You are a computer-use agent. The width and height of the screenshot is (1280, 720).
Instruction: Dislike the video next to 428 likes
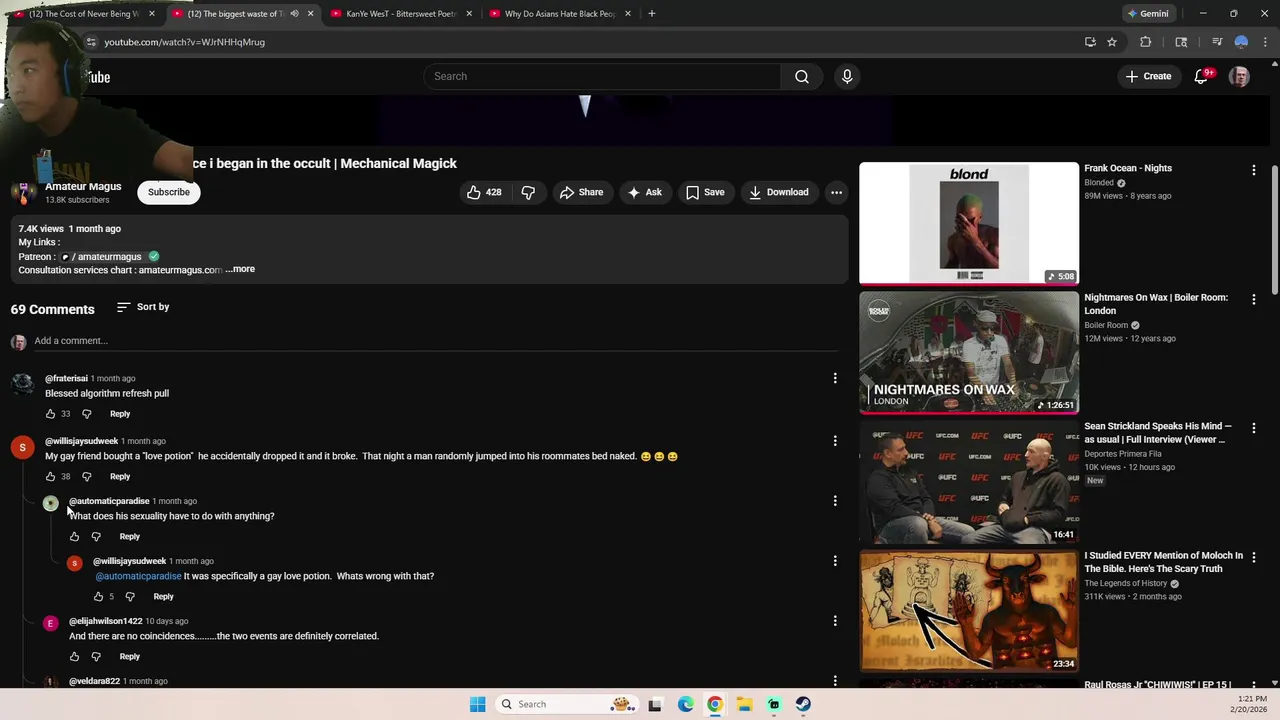(x=528, y=192)
